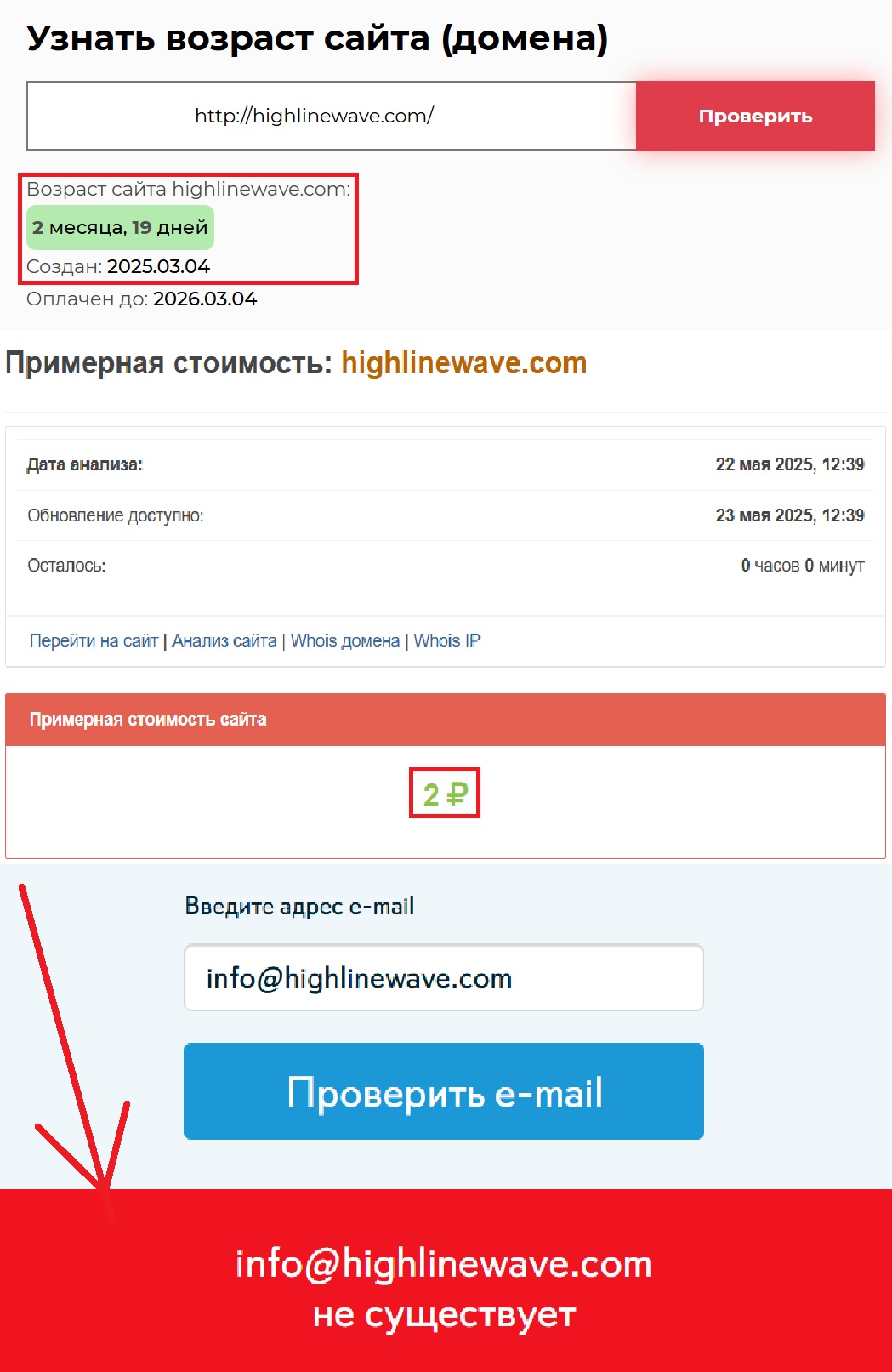
Task: Open the Анализ сайта link
Action: click(x=224, y=640)
